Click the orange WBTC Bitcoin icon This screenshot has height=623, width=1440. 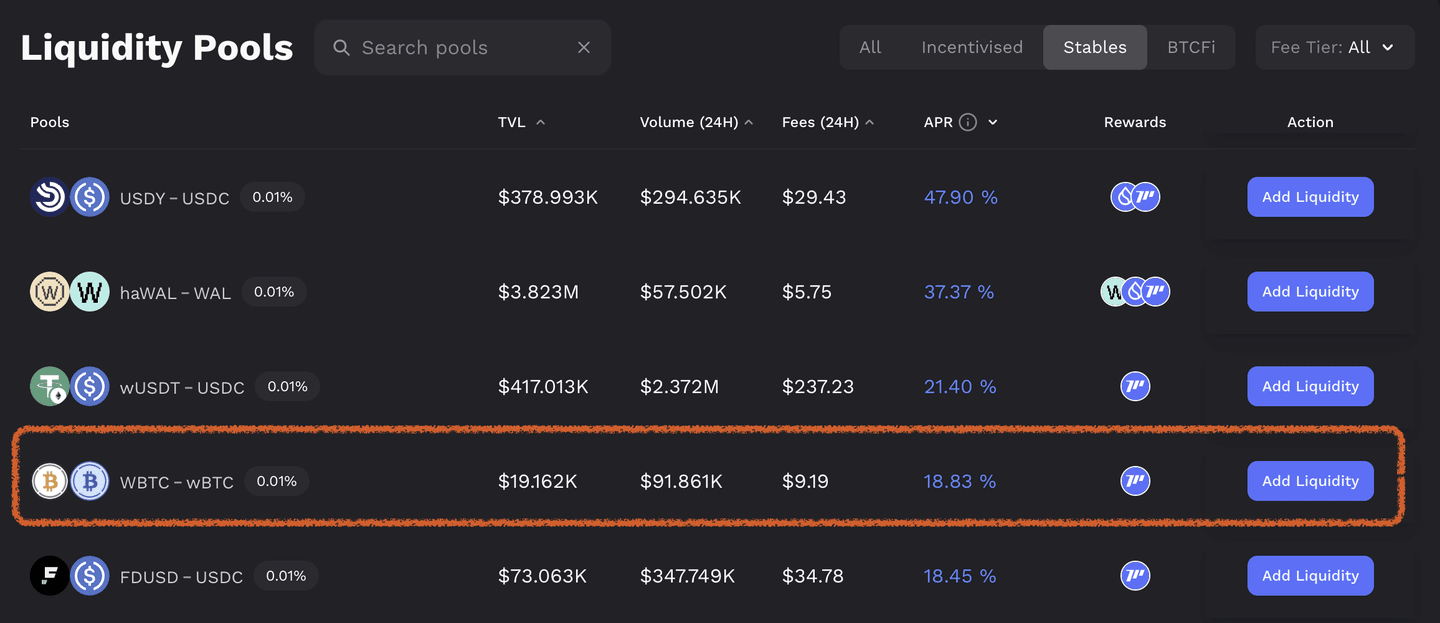49,481
